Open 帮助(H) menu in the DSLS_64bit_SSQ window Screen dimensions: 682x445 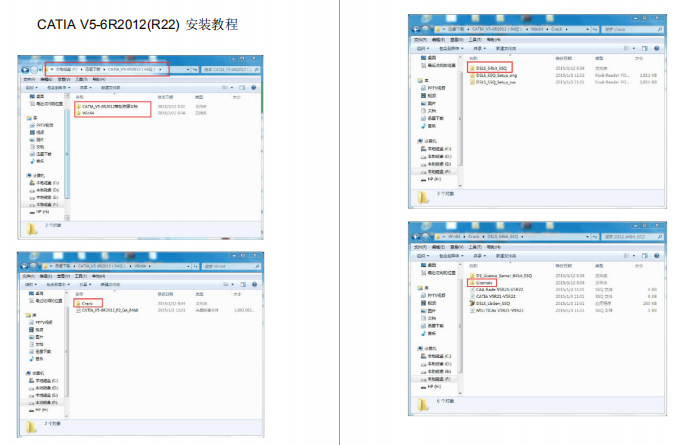click(x=493, y=247)
